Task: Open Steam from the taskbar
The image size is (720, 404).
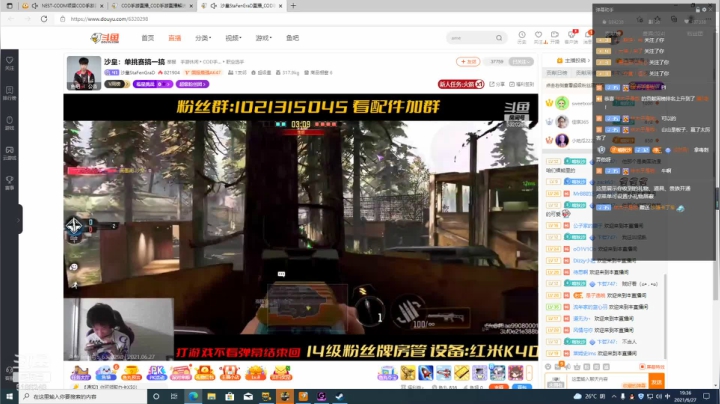Action: point(340,396)
